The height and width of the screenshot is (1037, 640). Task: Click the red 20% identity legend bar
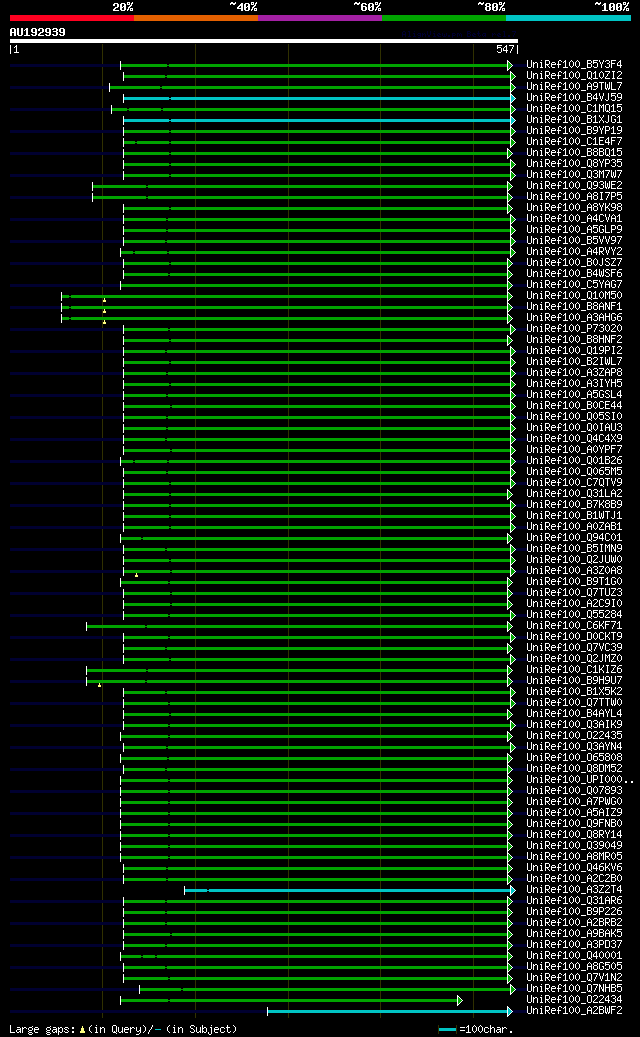coord(71,18)
